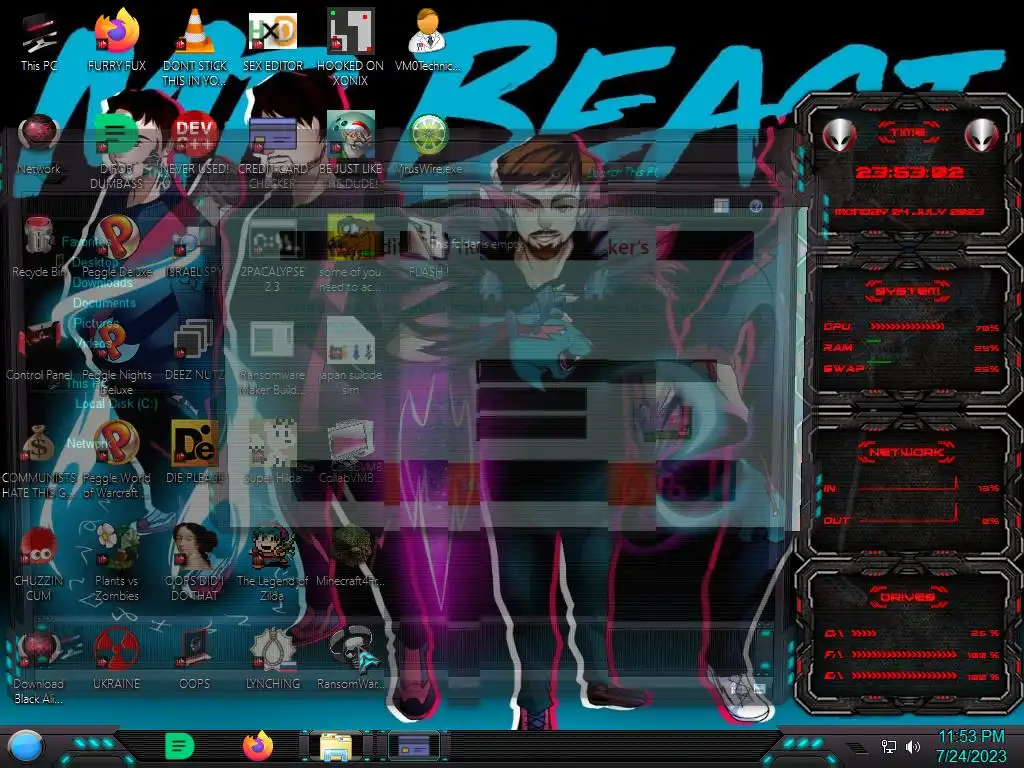Open the Super Hilda shortcut
This screenshot has height=768, width=1024.
pos(272,453)
